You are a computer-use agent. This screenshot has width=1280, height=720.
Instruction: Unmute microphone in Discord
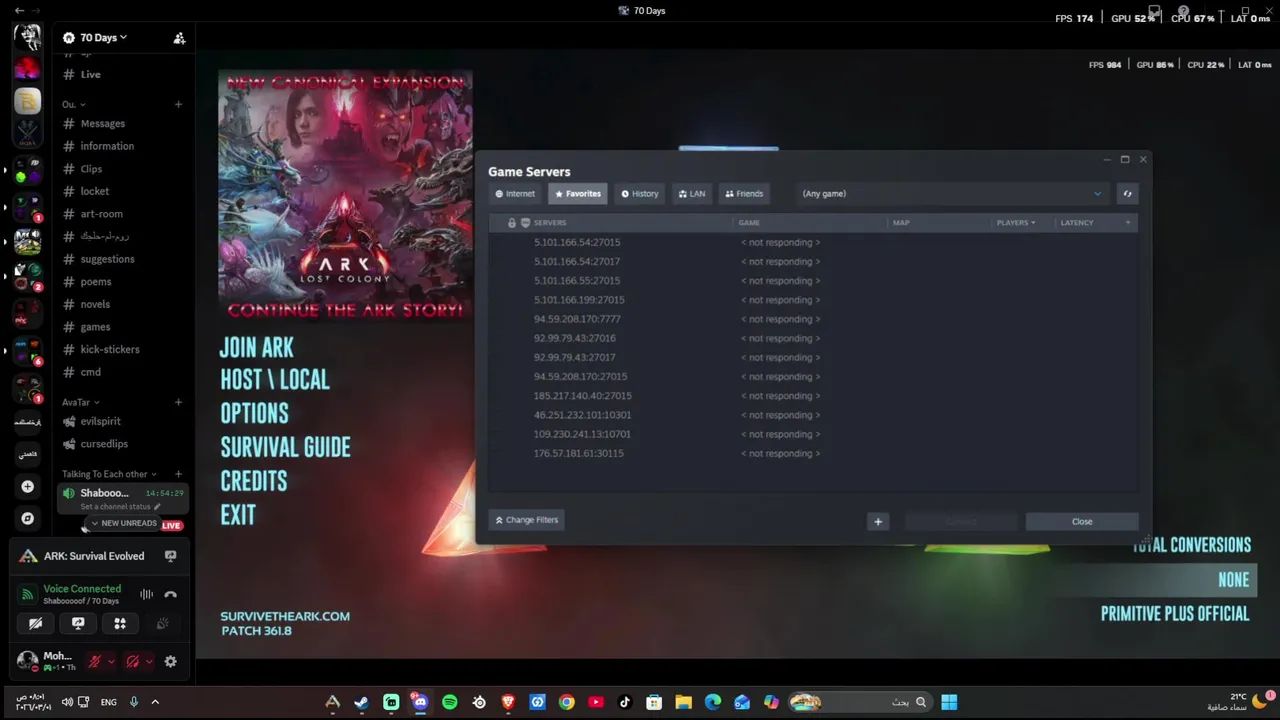click(95, 661)
